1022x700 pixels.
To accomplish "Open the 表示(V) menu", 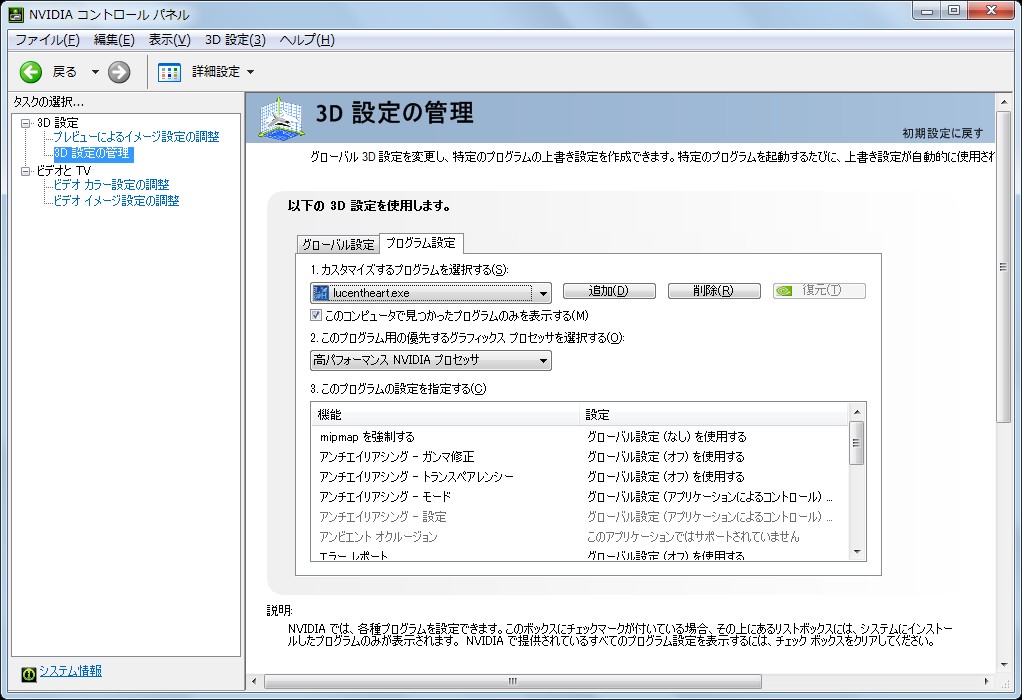I will click(x=169, y=40).
